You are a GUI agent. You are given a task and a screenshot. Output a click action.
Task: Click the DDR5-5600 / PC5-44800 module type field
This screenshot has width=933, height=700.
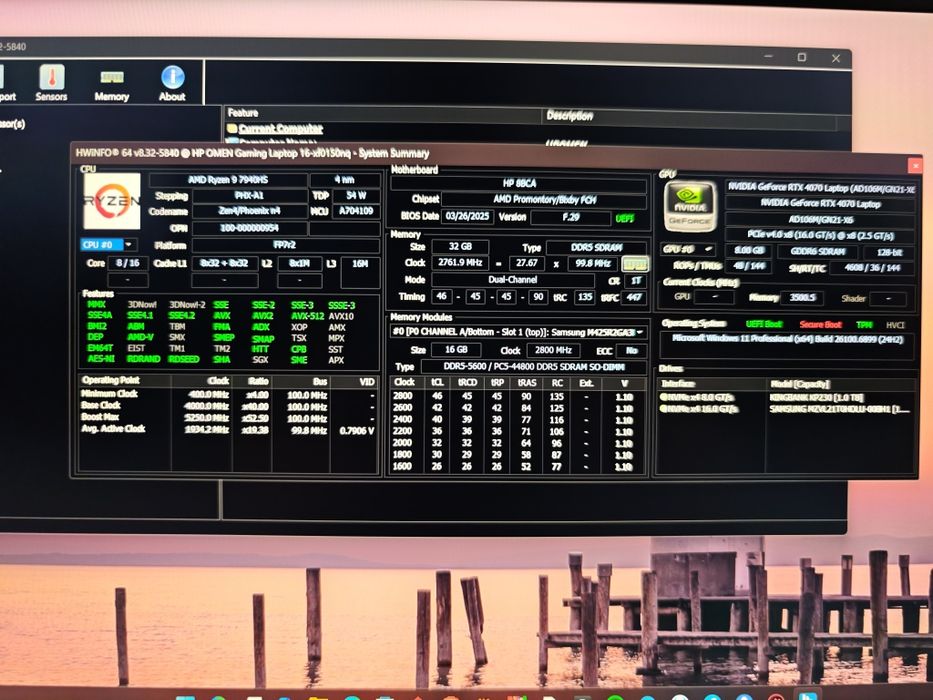[x=534, y=367]
